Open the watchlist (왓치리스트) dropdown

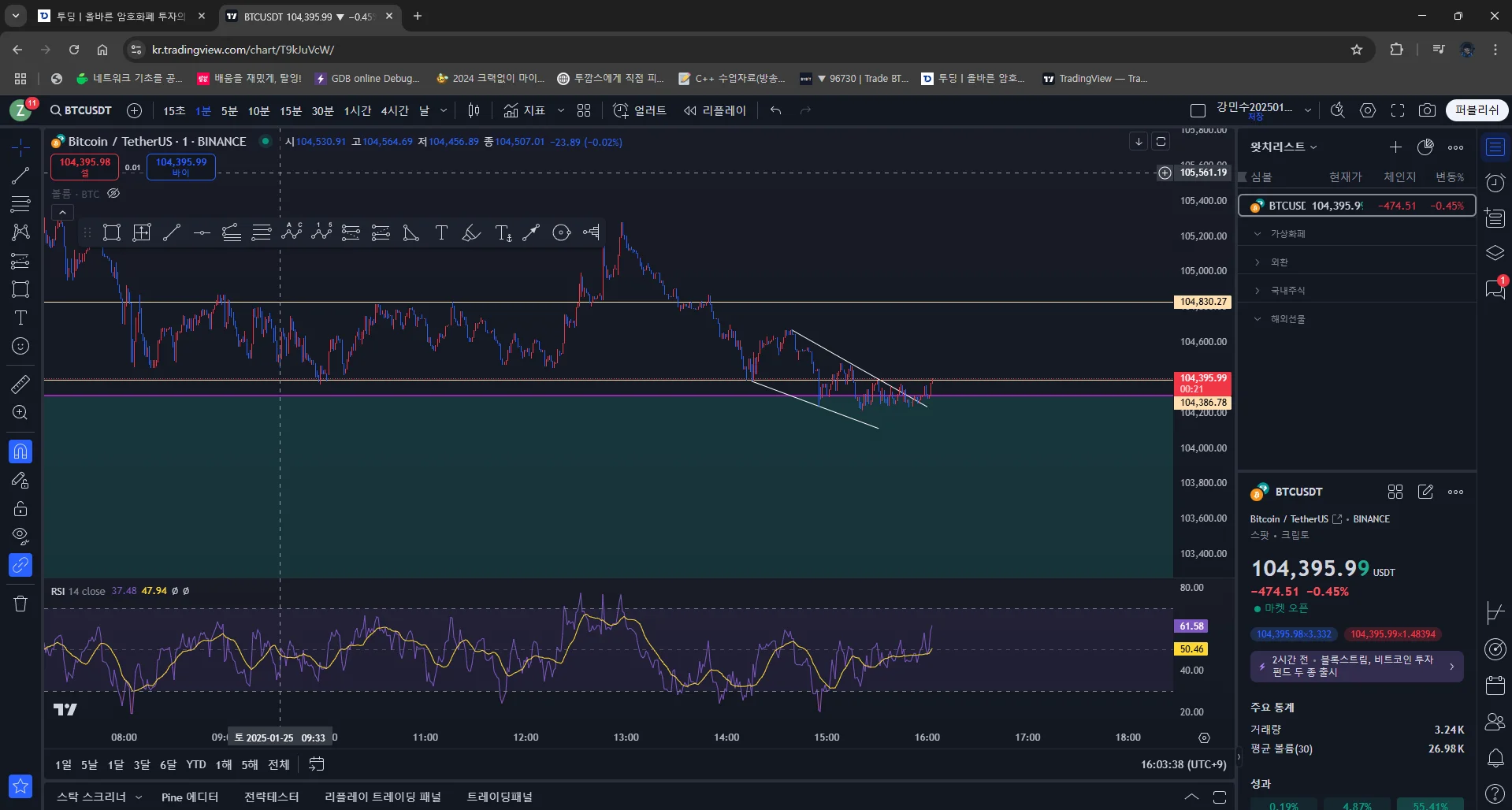click(1284, 147)
